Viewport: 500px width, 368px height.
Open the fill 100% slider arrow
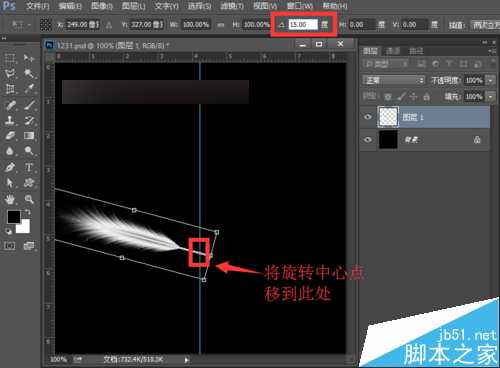coord(490,97)
